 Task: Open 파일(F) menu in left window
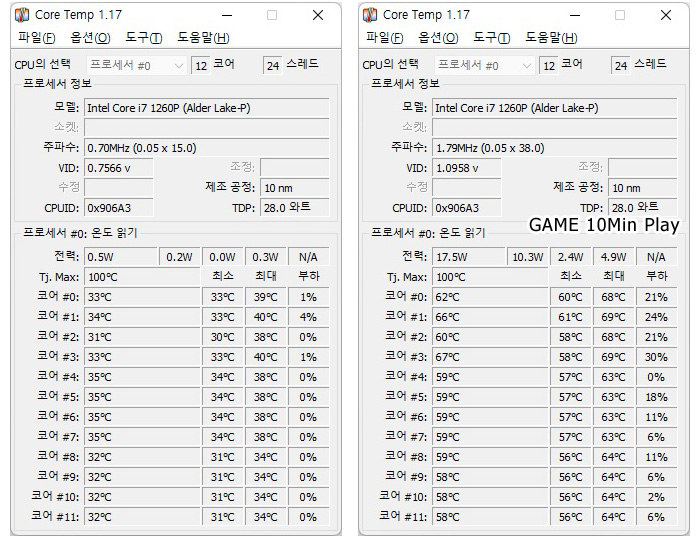[x=37, y=38]
